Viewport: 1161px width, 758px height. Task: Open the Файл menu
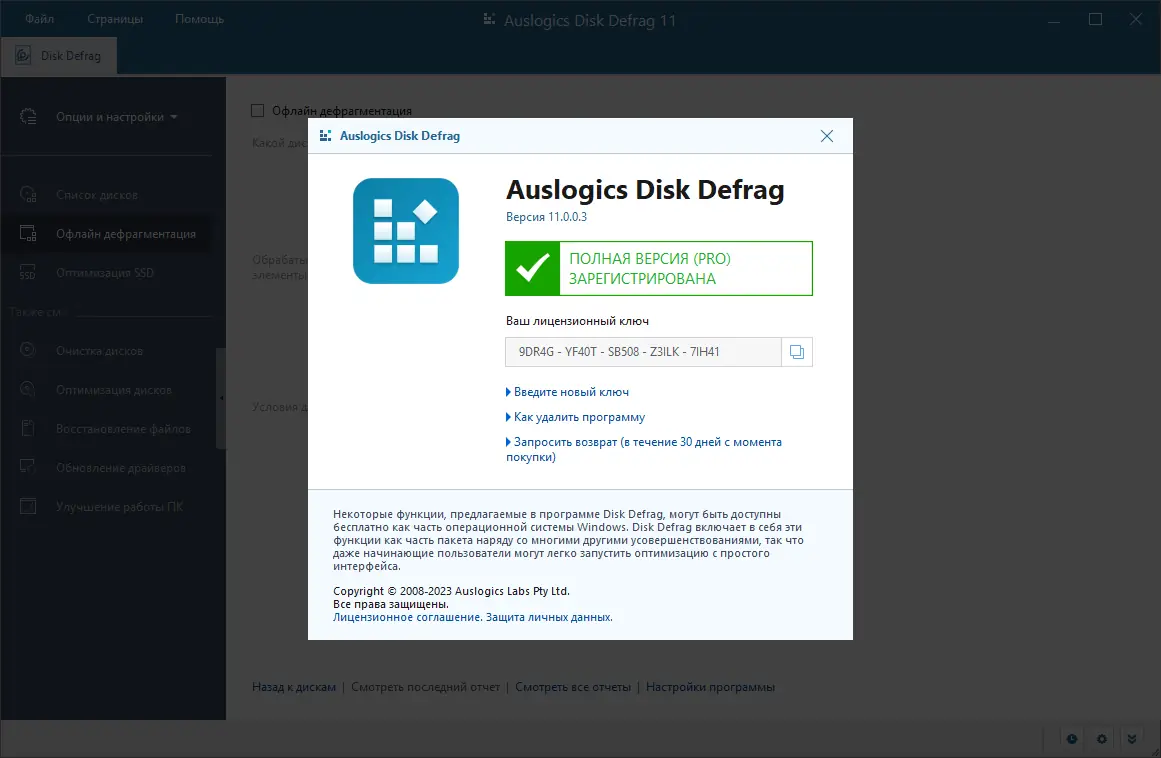click(x=39, y=19)
